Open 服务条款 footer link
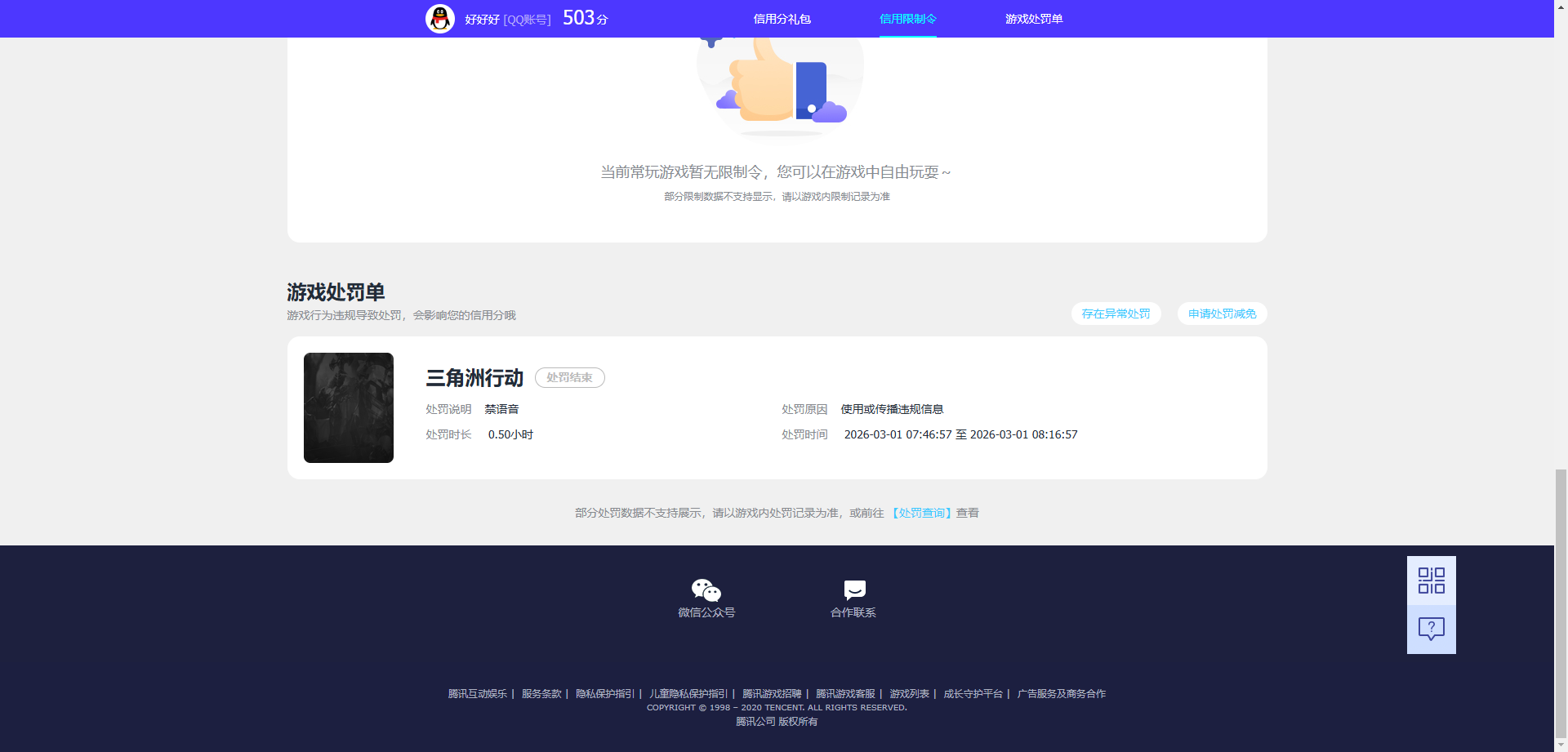The image size is (1568, 752). (x=541, y=694)
